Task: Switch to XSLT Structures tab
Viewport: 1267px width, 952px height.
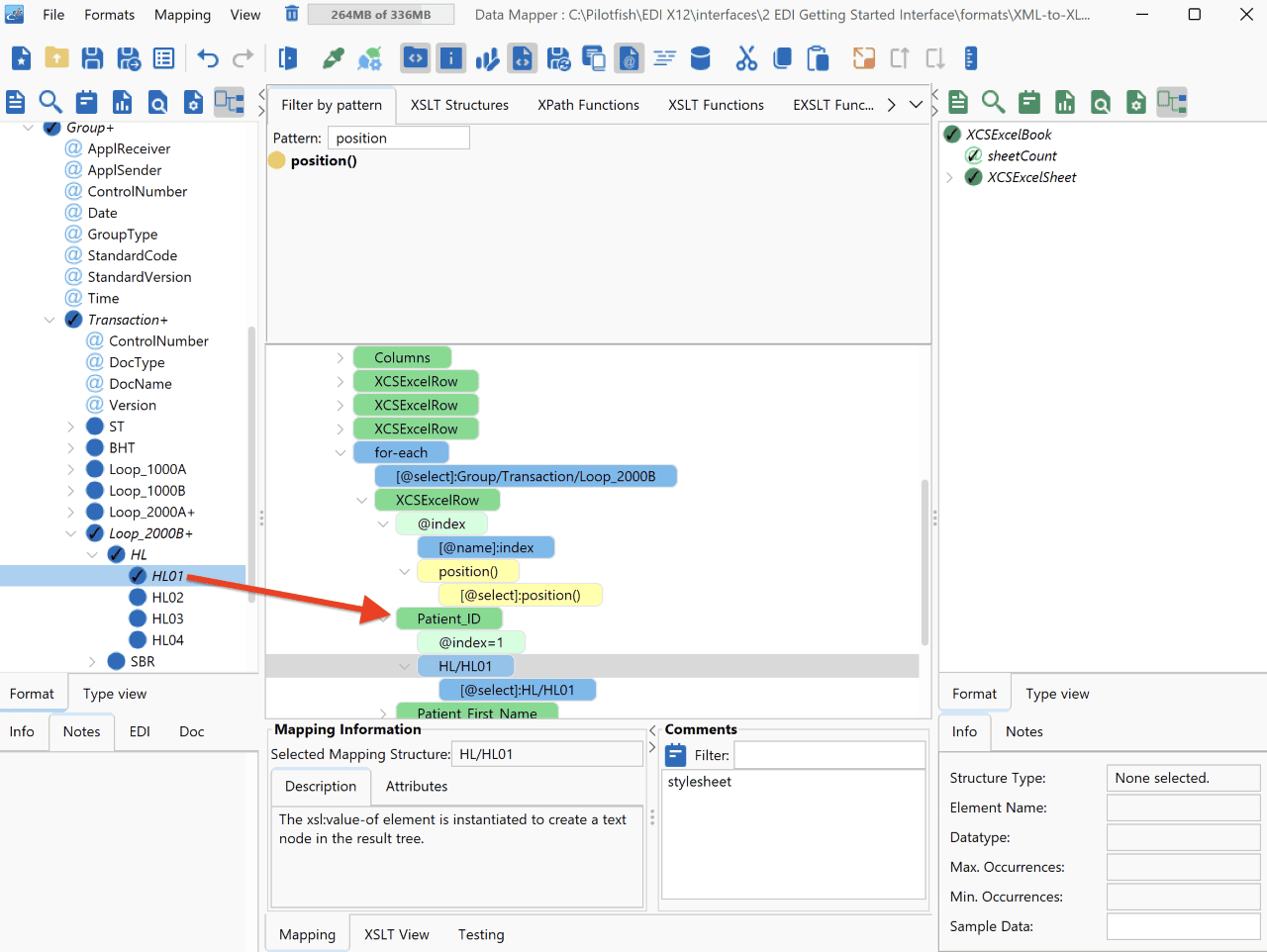Action: 459,104
